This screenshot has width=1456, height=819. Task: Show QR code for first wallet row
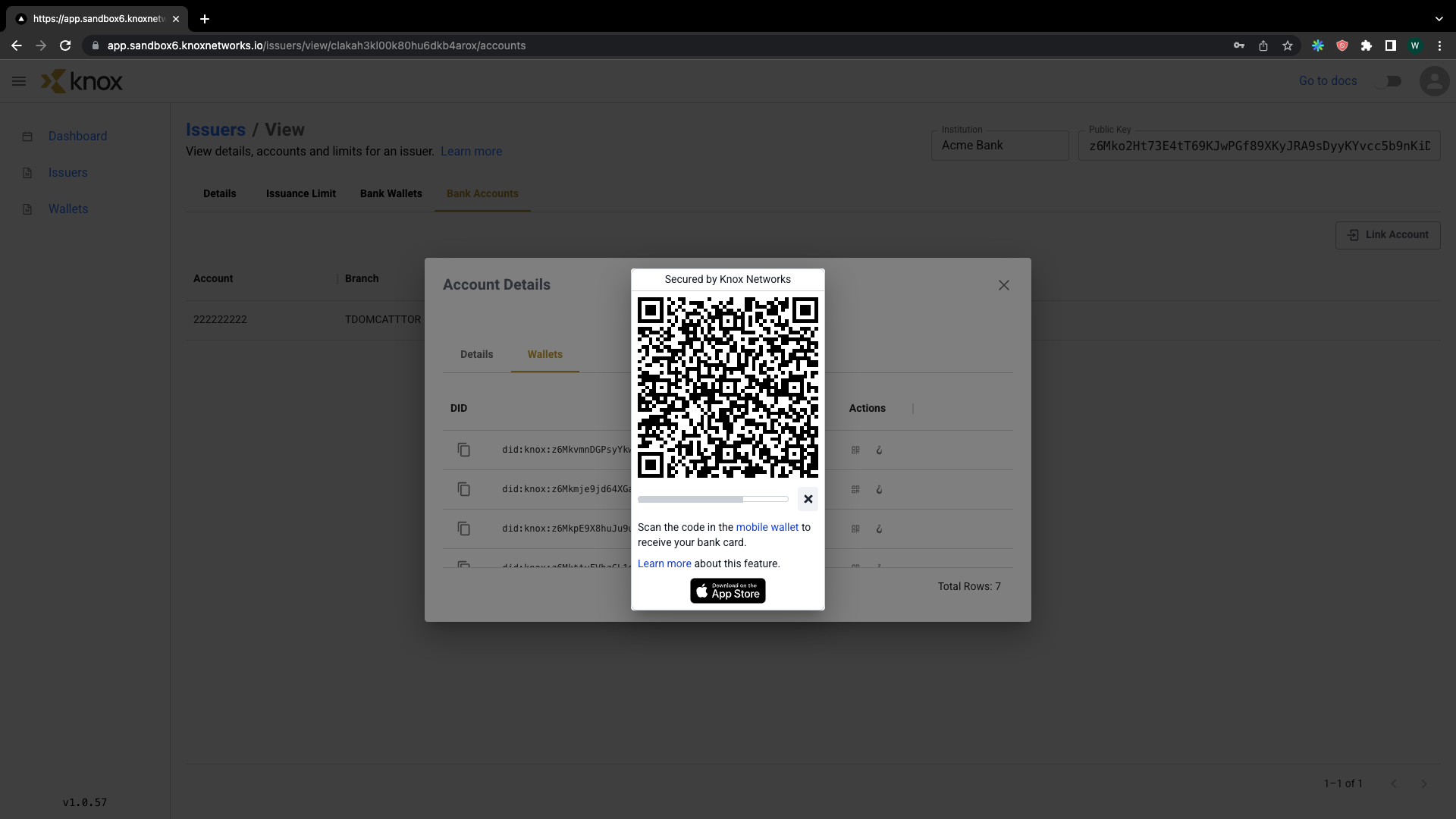tap(855, 450)
